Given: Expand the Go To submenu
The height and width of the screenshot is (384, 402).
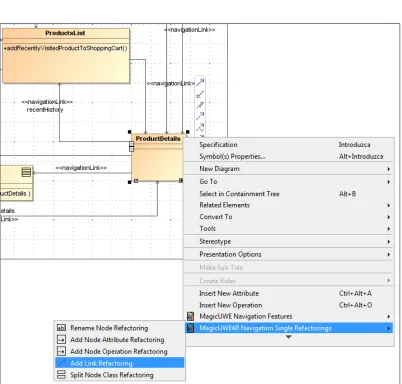Looking at the screenshot, I should pos(289,182).
